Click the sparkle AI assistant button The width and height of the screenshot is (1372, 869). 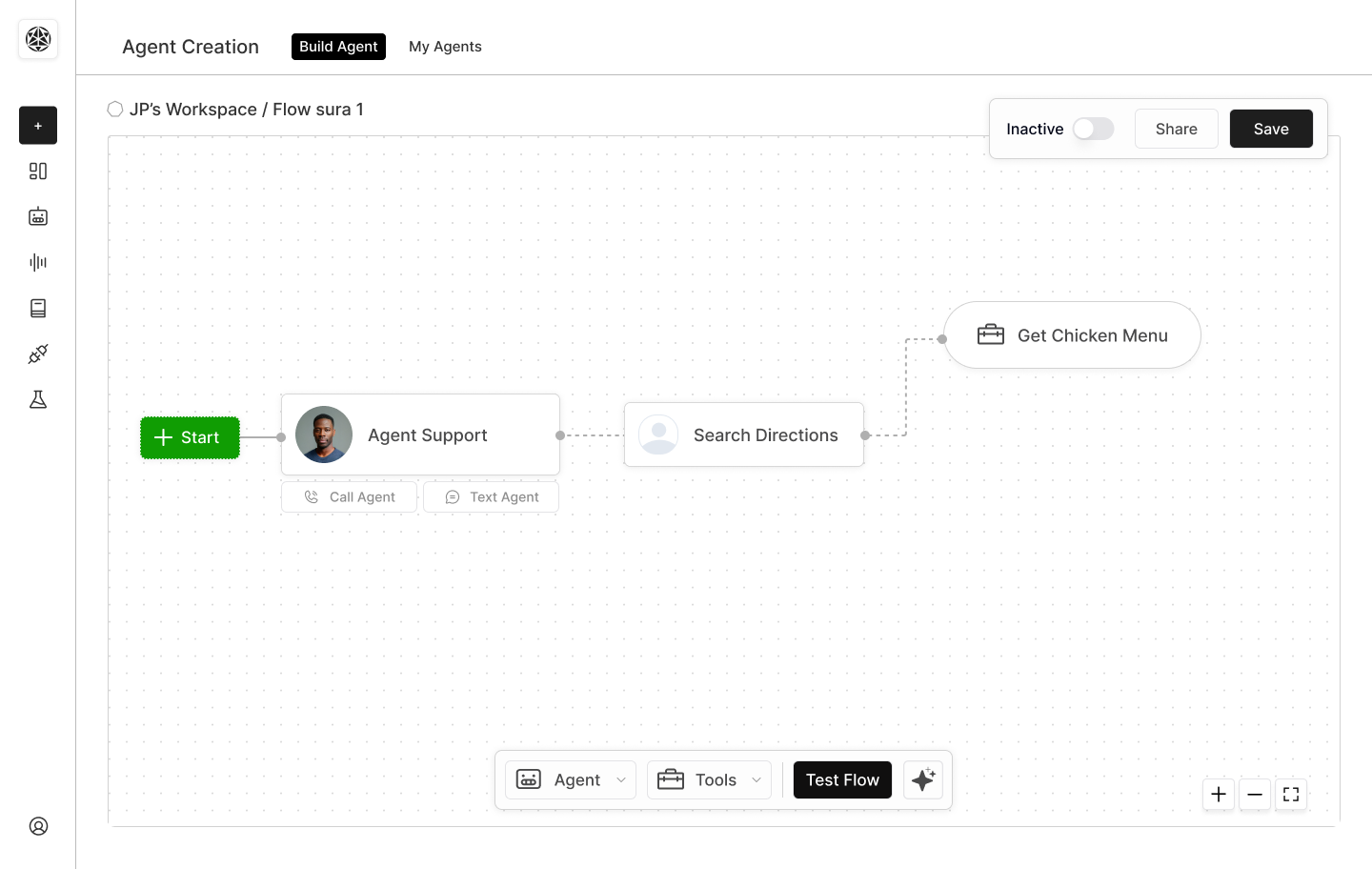coord(923,779)
